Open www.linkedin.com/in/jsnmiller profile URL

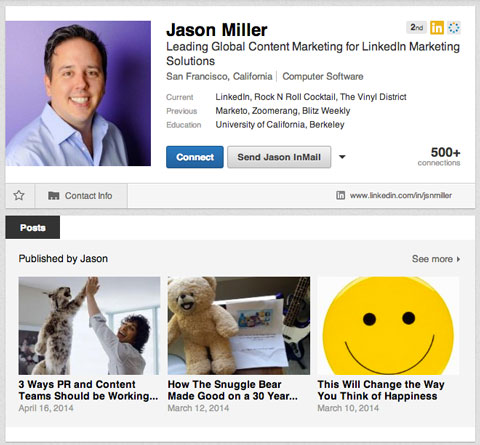401,195
